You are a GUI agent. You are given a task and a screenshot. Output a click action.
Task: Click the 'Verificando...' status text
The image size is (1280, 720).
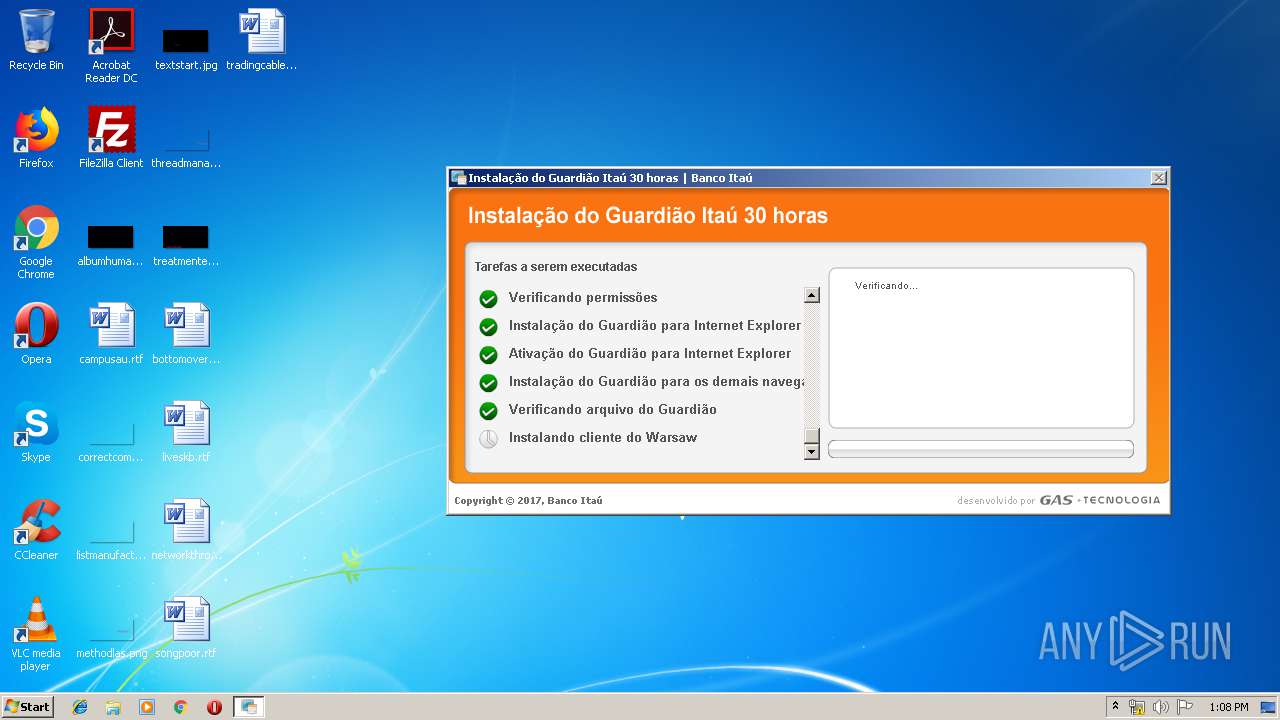886,286
